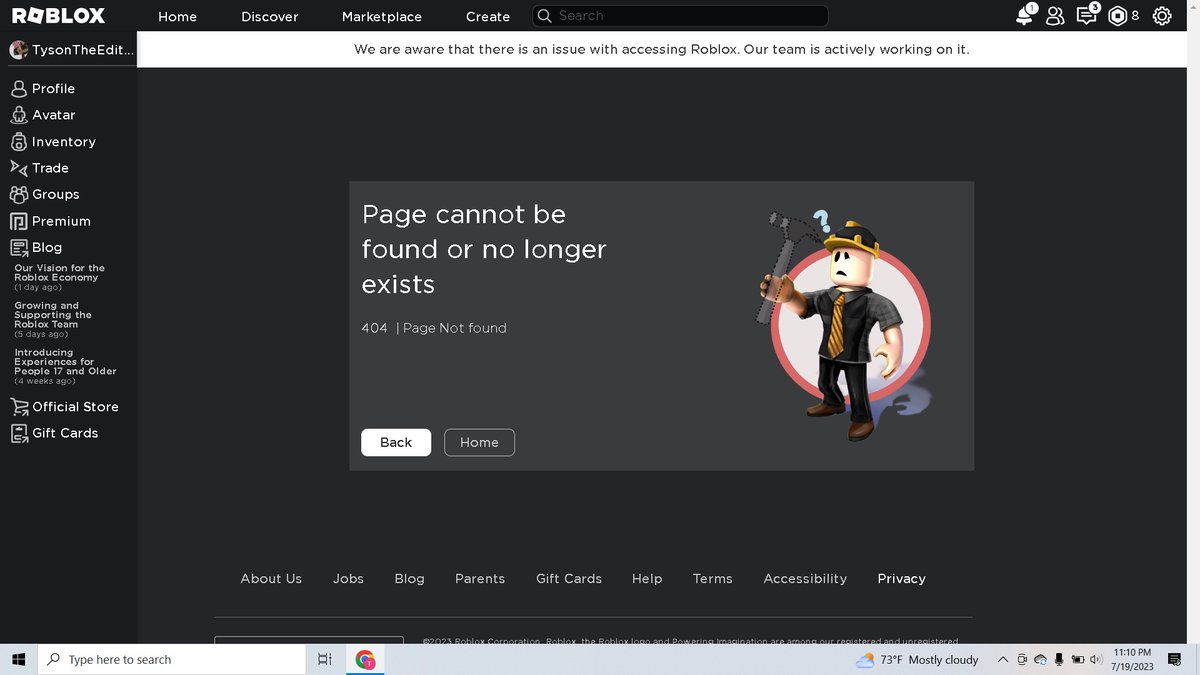Open the Parents footer link
The width and height of the screenshot is (1200, 675).
(x=480, y=579)
